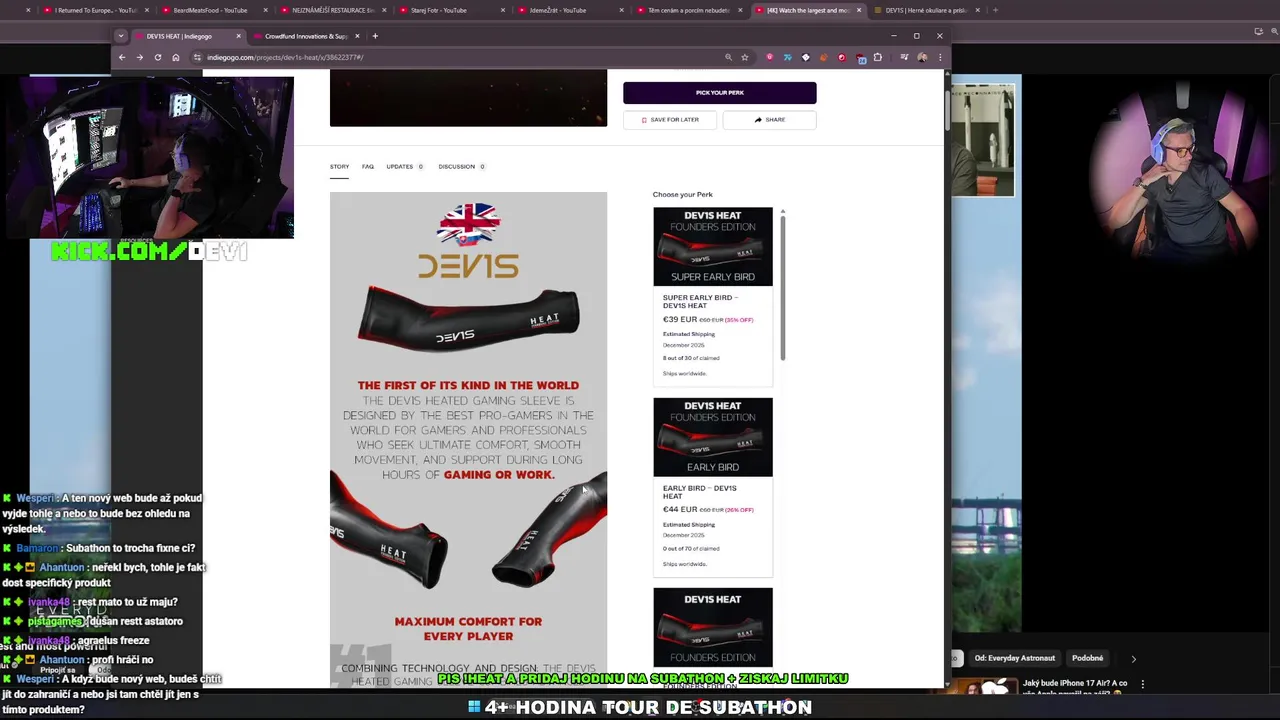1280x720 pixels.
Task: Click the share arrow icon
Action: (x=758, y=120)
